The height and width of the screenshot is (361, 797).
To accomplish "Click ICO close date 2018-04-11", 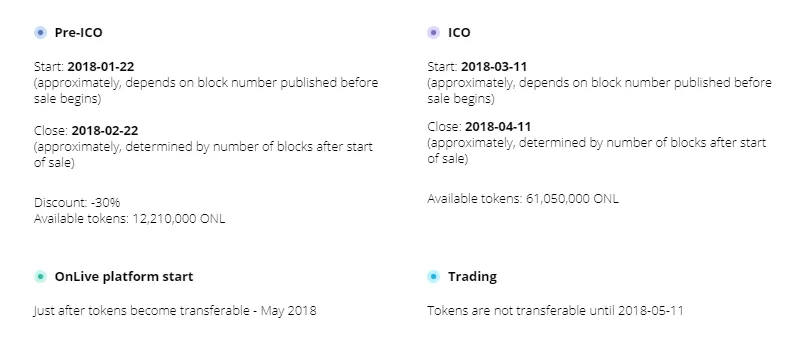I will click(498, 126).
